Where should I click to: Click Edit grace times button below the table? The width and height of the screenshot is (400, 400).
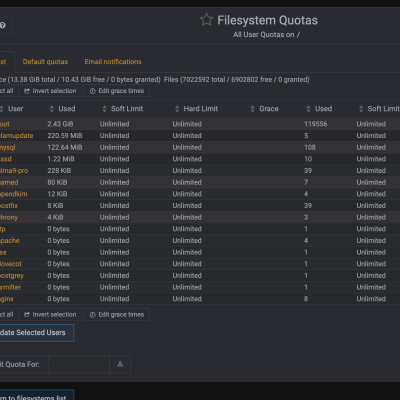tap(117, 314)
